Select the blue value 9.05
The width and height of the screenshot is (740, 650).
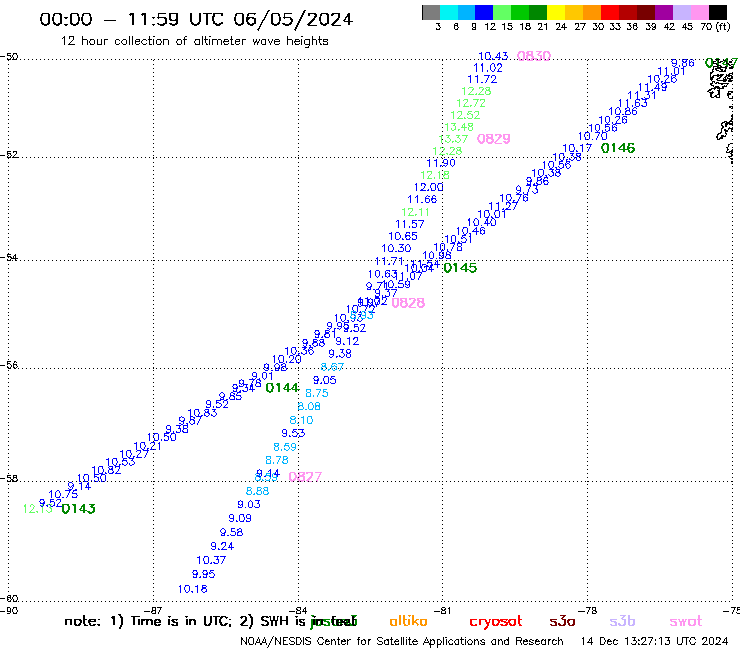325,380
